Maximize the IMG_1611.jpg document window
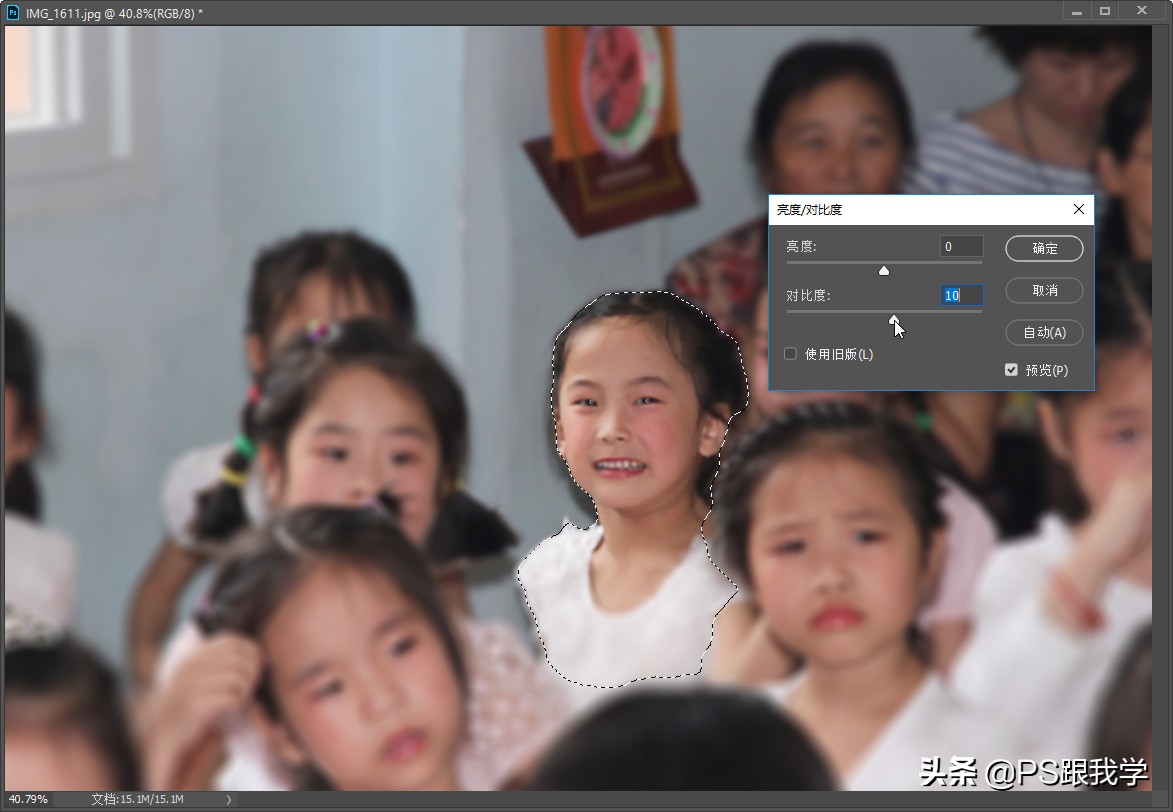Image resolution: width=1173 pixels, height=812 pixels. pyautogui.click(x=1105, y=11)
